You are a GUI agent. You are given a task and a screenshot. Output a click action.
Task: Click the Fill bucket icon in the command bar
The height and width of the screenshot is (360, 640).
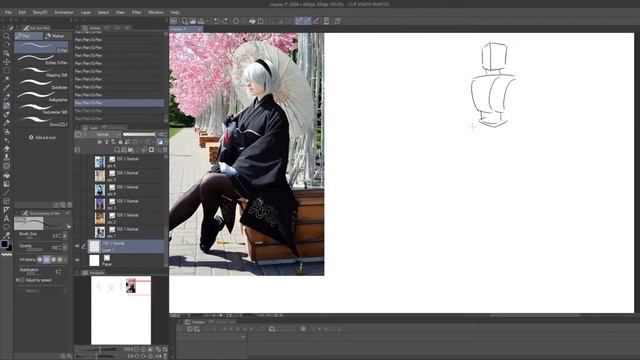coord(252,21)
